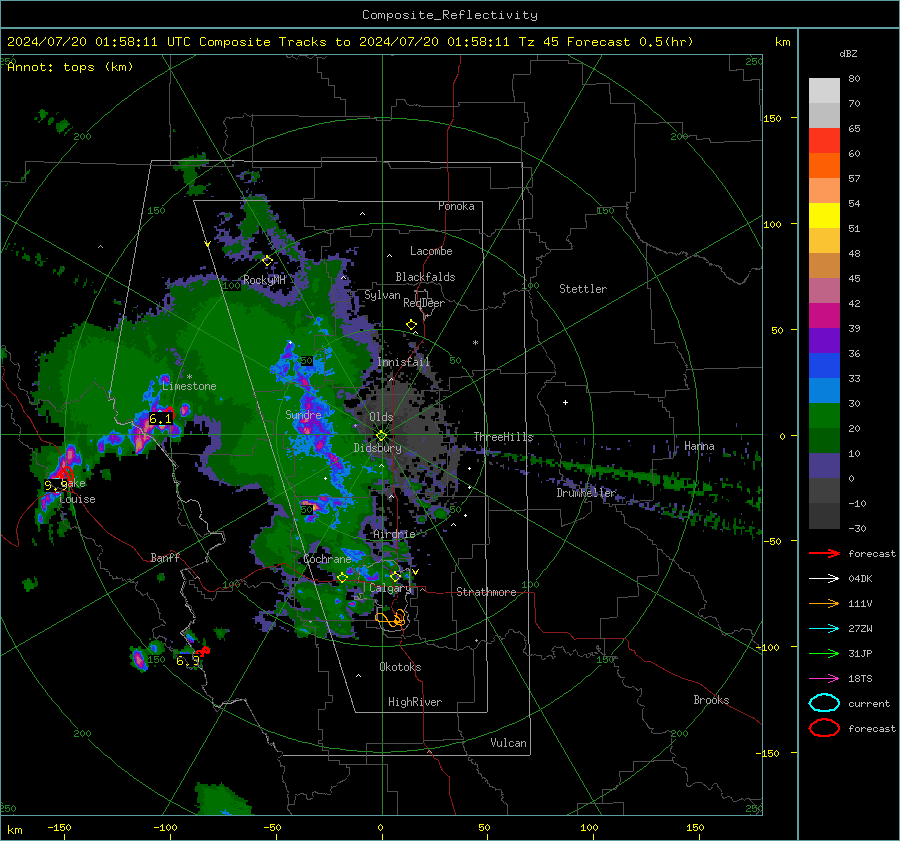Image resolution: width=900 pixels, height=841 pixels.
Task: Click the Airdrie city label
Action: 394,534
